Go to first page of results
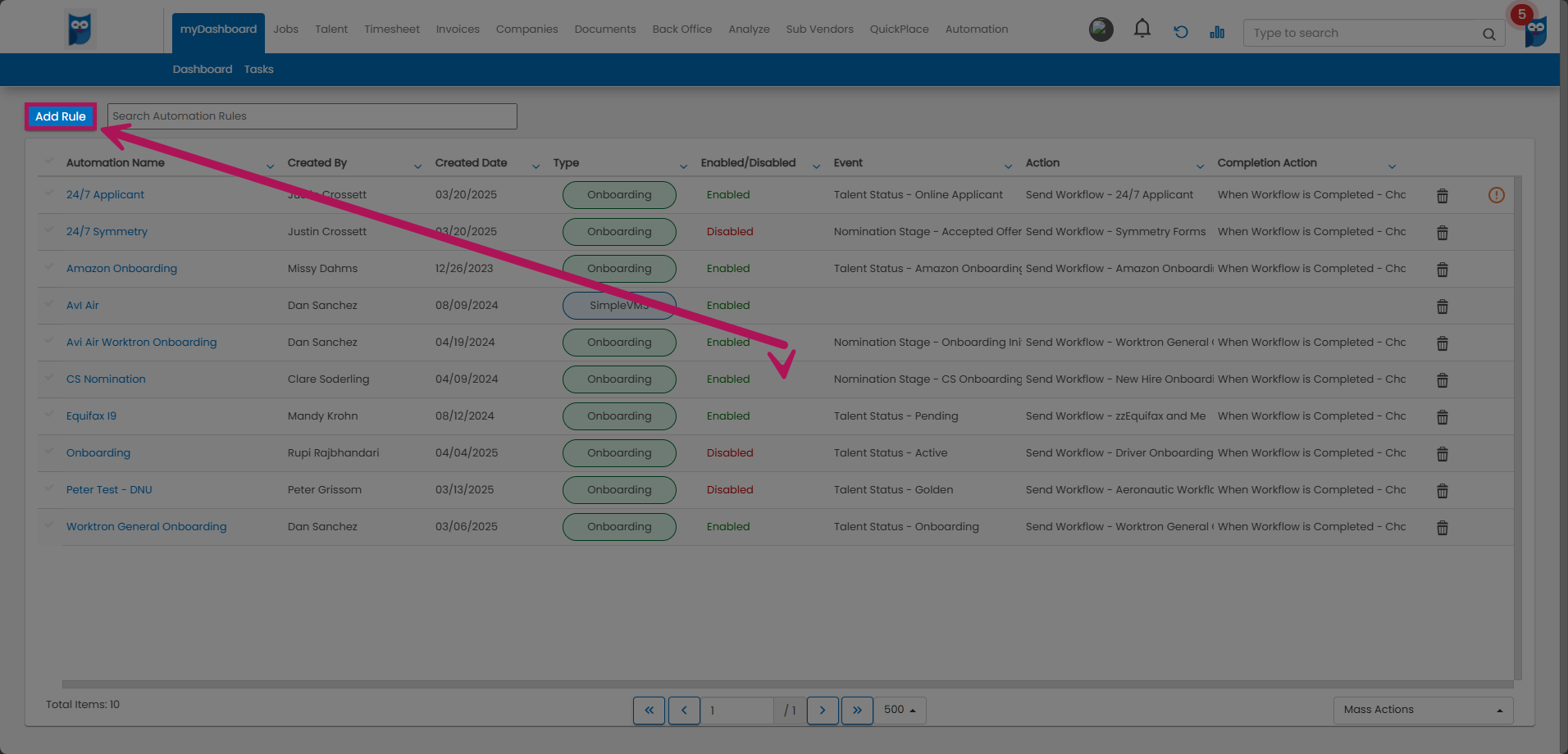The width and height of the screenshot is (1568, 754). (649, 711)
